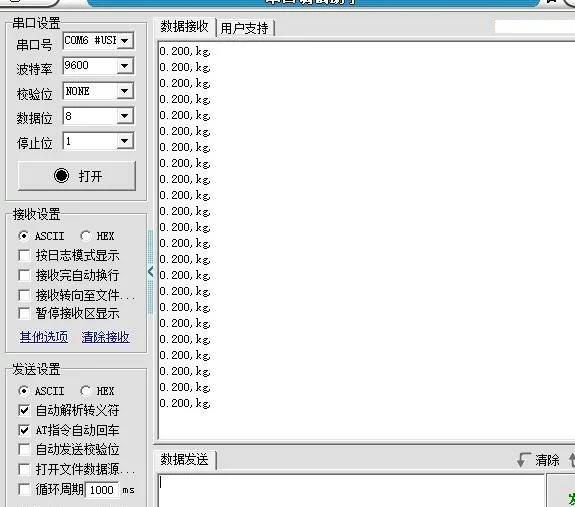Enable 自动发送校验位 checkbox
This screenshot has width=575, height=507.
pos(24,449)
